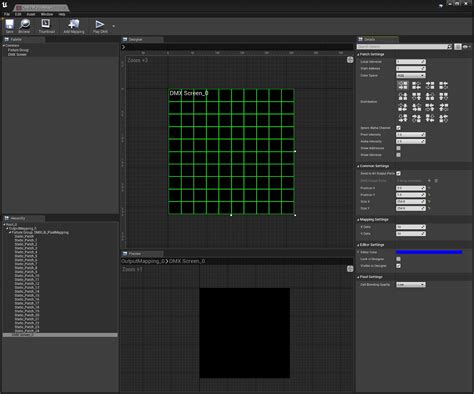Click the blue Editor Color swatch
Screen dimensions: 474x394
[429, 252]
